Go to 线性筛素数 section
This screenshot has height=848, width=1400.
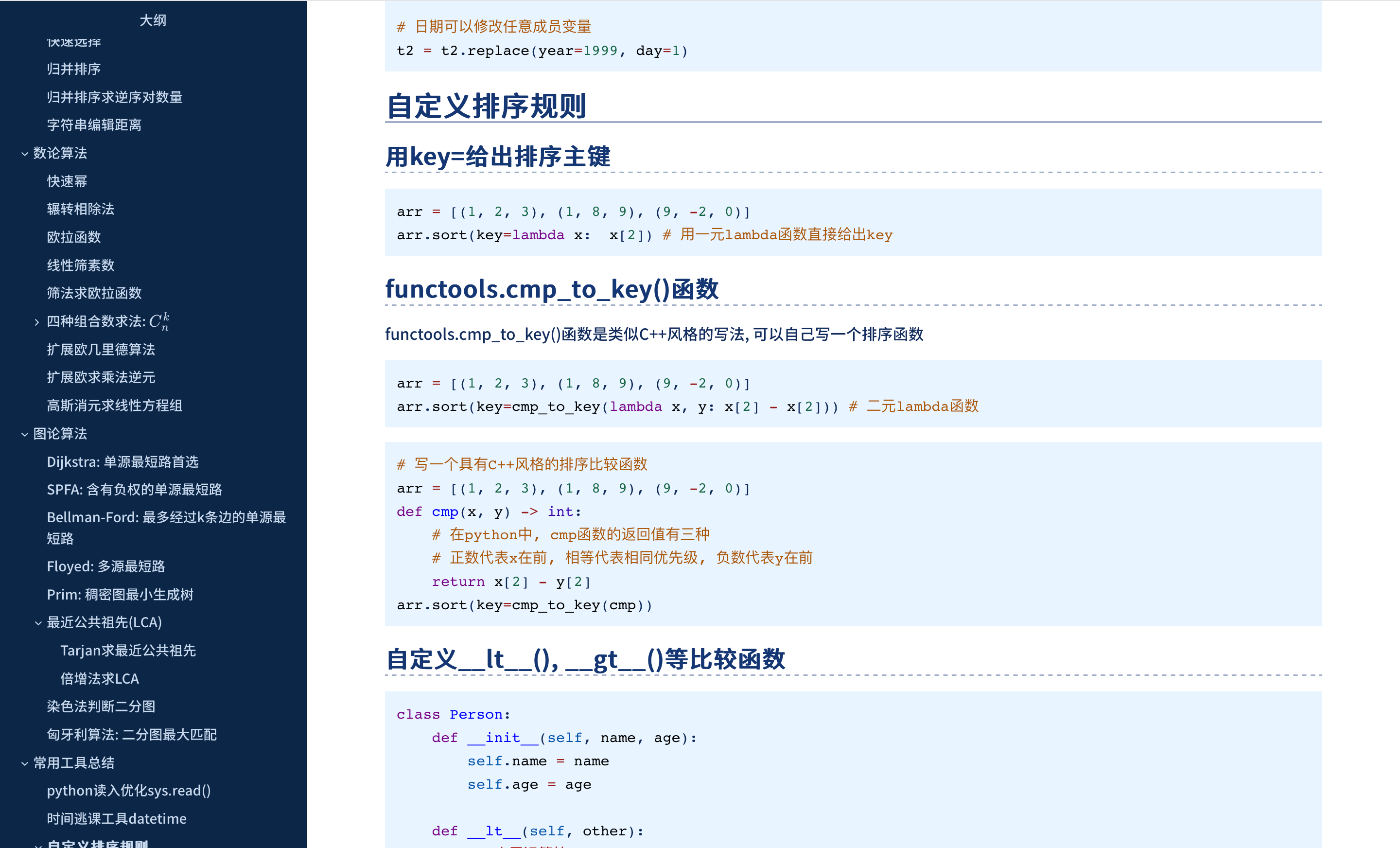coord(81,265)
